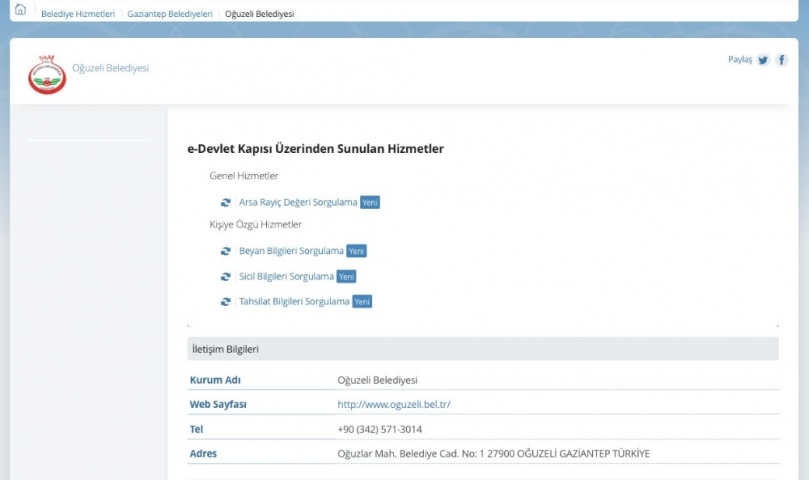The width and height of the screenshot is (809, 480).
Task: Click Yeni badge next to Sicil Bilgileri
Action: click(x=346, y=277)
